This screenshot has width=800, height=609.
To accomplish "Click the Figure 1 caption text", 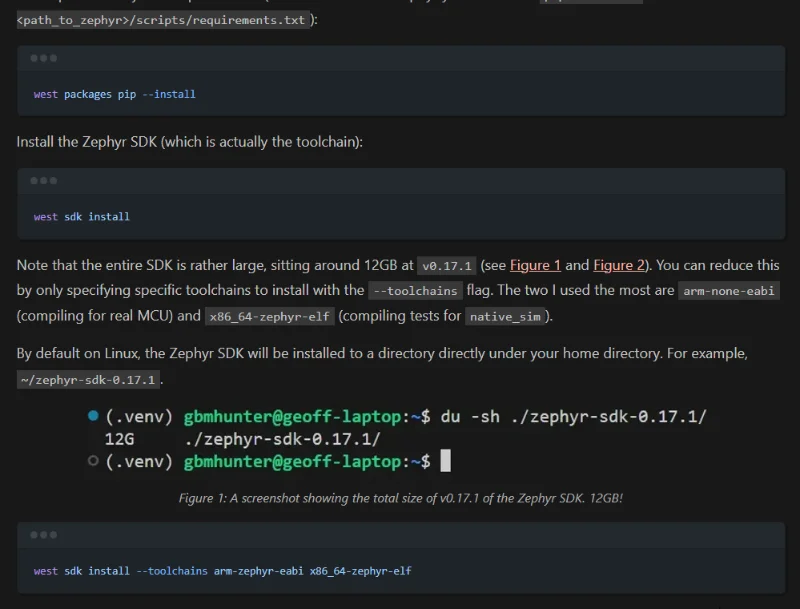I will 400,497.
